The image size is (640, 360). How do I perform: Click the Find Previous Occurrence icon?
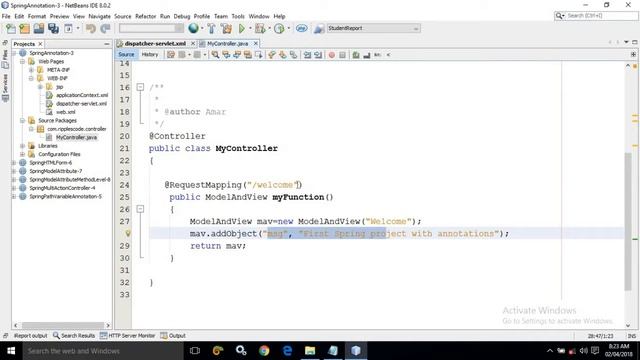[x=226, y=55]
